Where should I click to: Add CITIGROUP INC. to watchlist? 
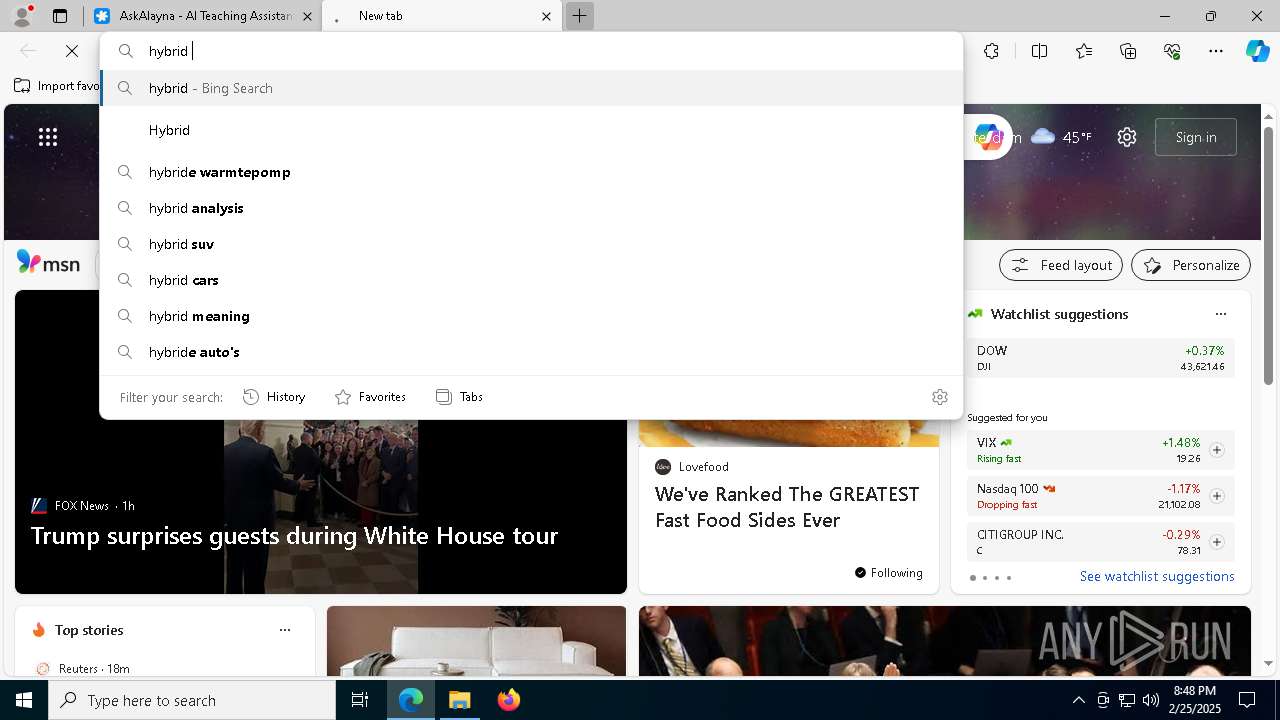pyautogui.click(x=1217, y=542)
